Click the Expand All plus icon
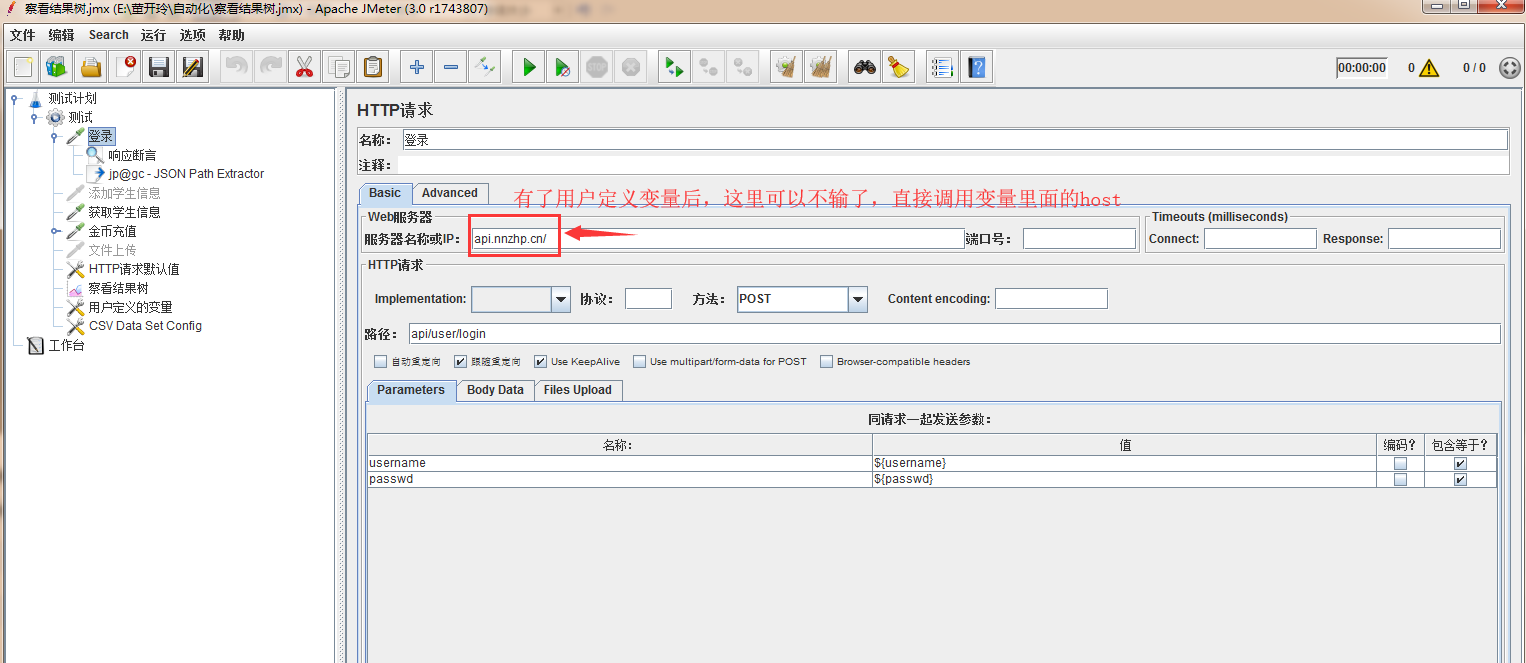 pyautogui.click(x=417, y=67)
